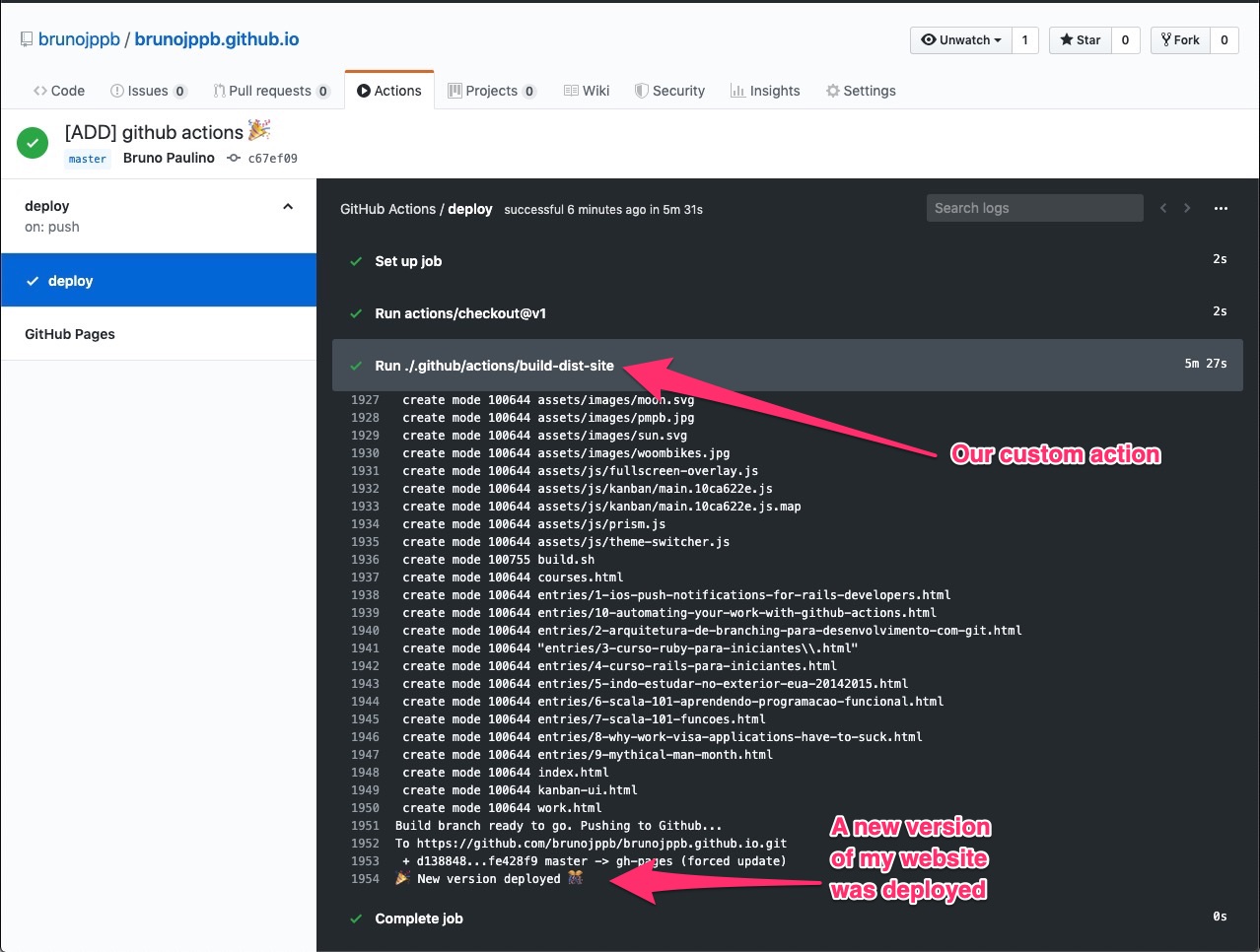Viewport: 1260px width, 952px height.
Task: Click the green success check icon beside the commit
Action: tap(32, 142)
